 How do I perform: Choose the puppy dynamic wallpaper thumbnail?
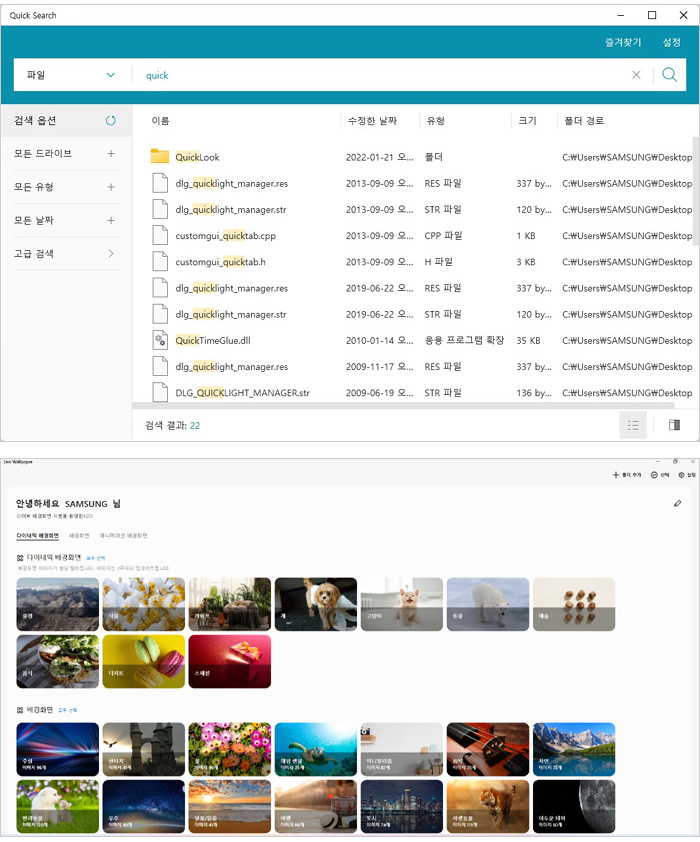tap(315, 604)
